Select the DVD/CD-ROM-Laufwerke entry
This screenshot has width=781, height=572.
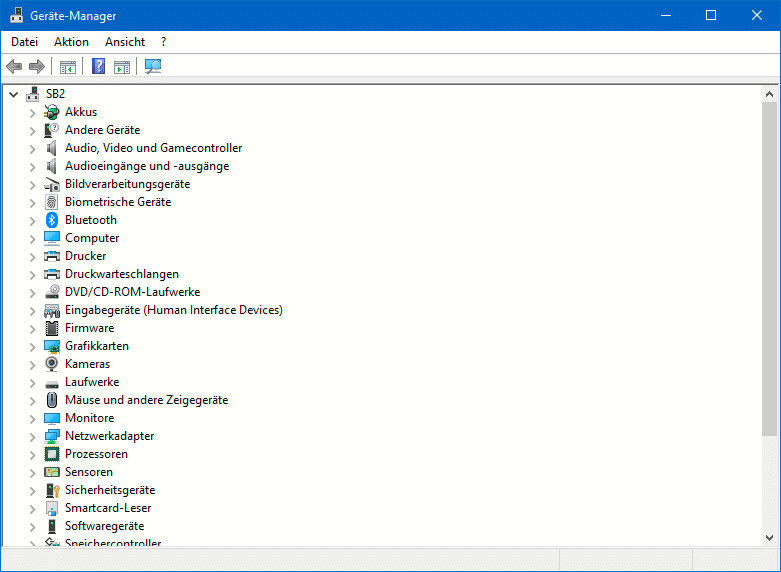[132, 292]
